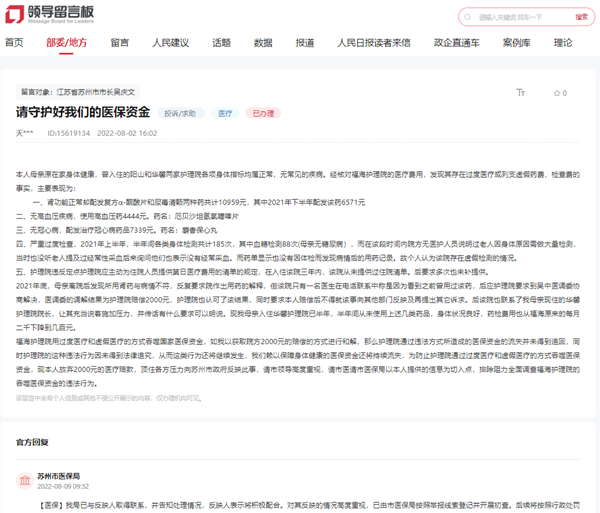Viewport: 600px width, 513px height.
Task: Click the 留言对象 江苏省苏州市市长 label
Action: point(78,92)
